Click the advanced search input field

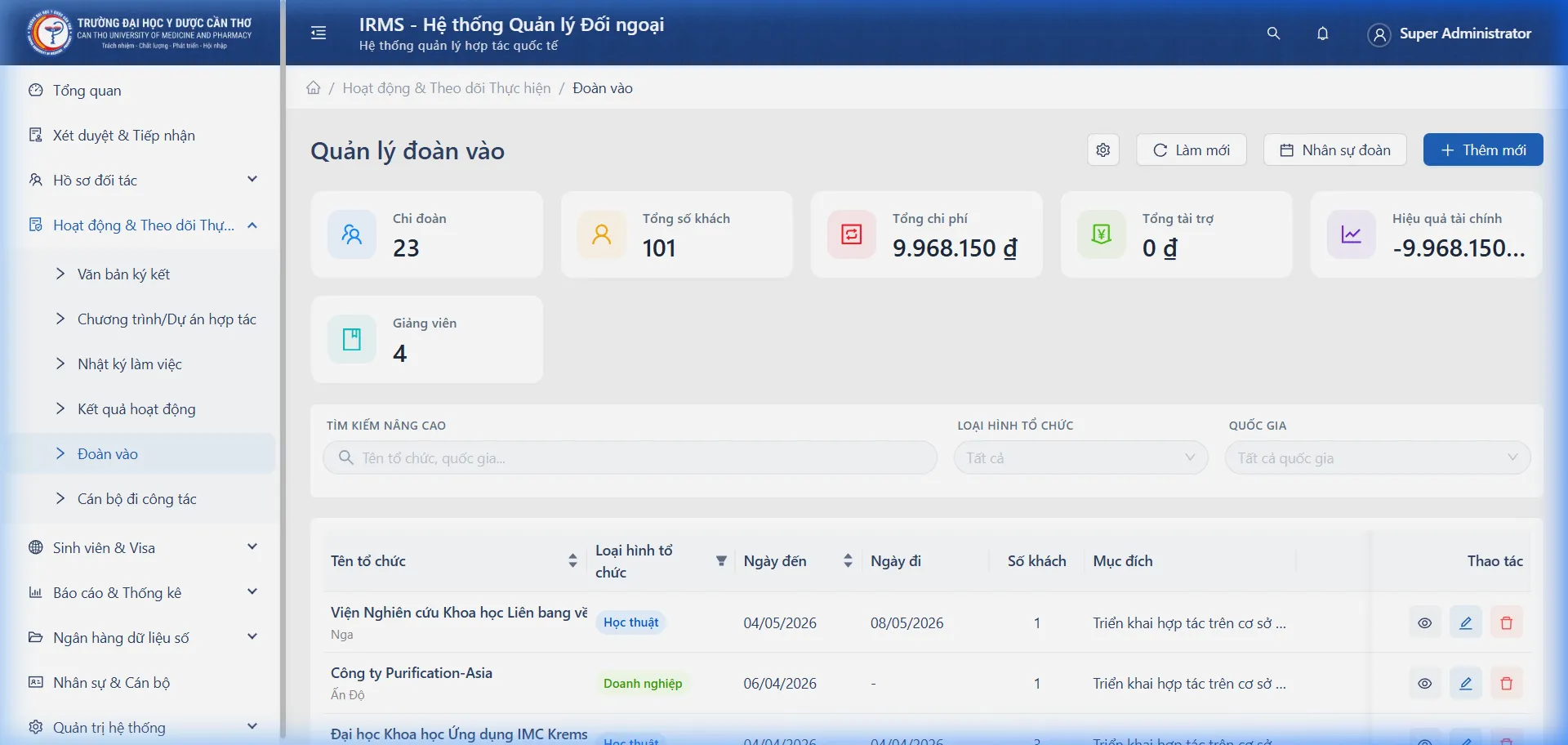point(637,458)
